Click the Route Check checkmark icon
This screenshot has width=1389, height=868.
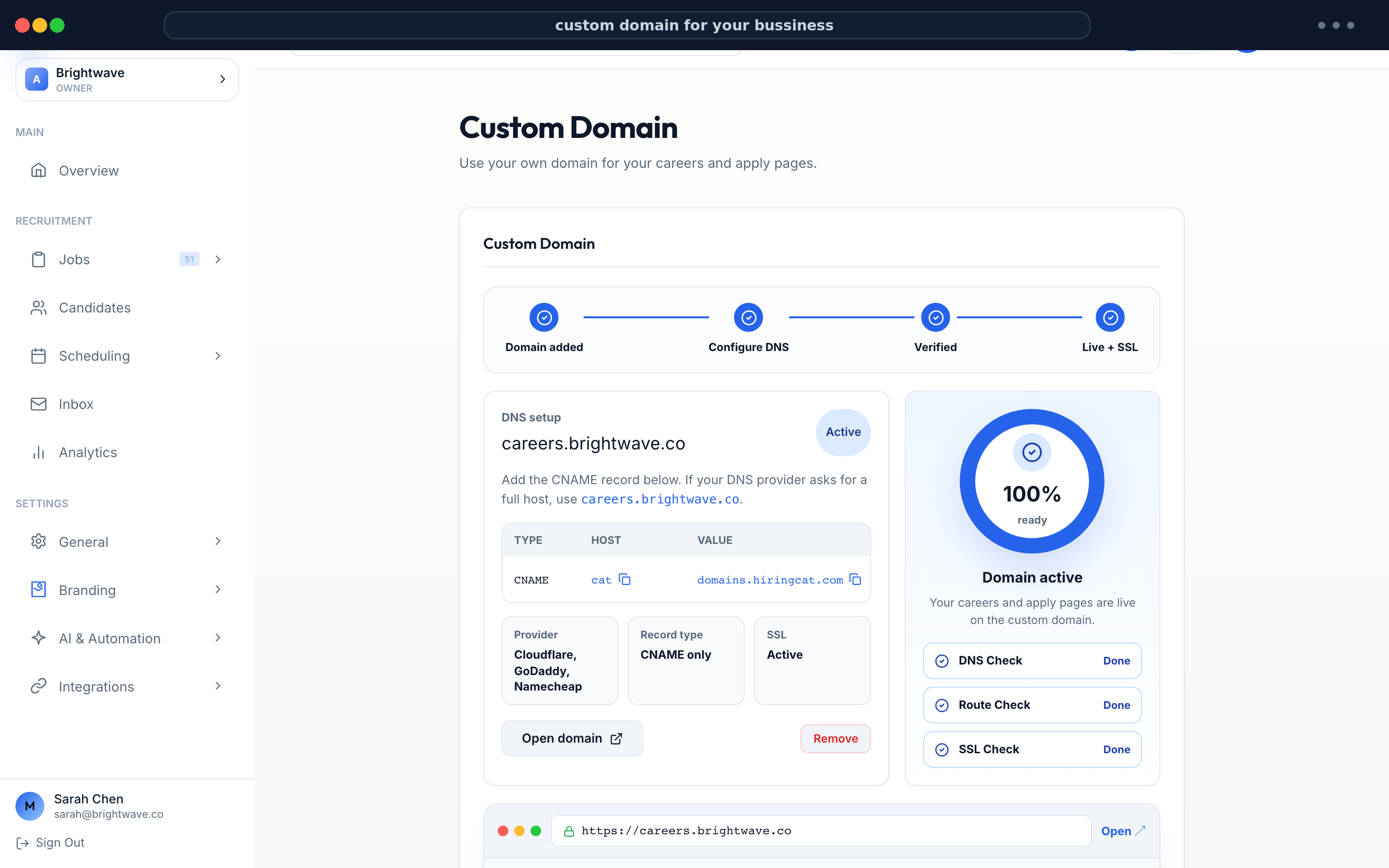tap(942, 705)
